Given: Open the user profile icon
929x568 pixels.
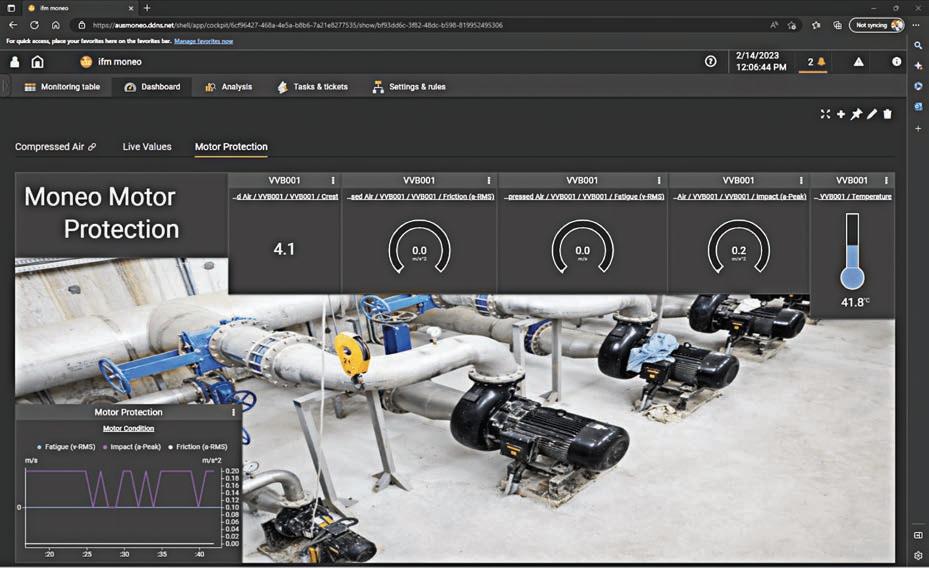Looking at the screenshot, I should [15, 62].
